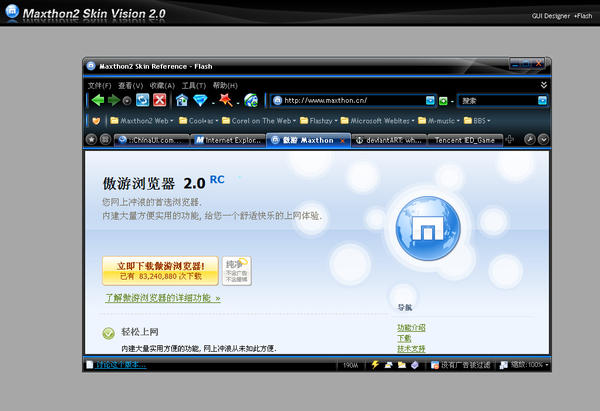Click the zoom page icon in status bar
Image resolution: width=600 pixels, height=411 pixels.
pos(504,365)
